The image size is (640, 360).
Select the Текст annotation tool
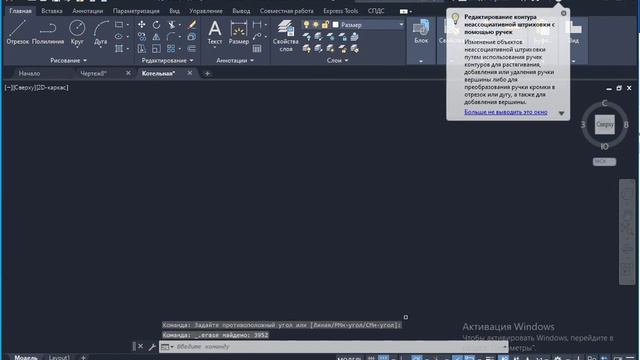215,33
